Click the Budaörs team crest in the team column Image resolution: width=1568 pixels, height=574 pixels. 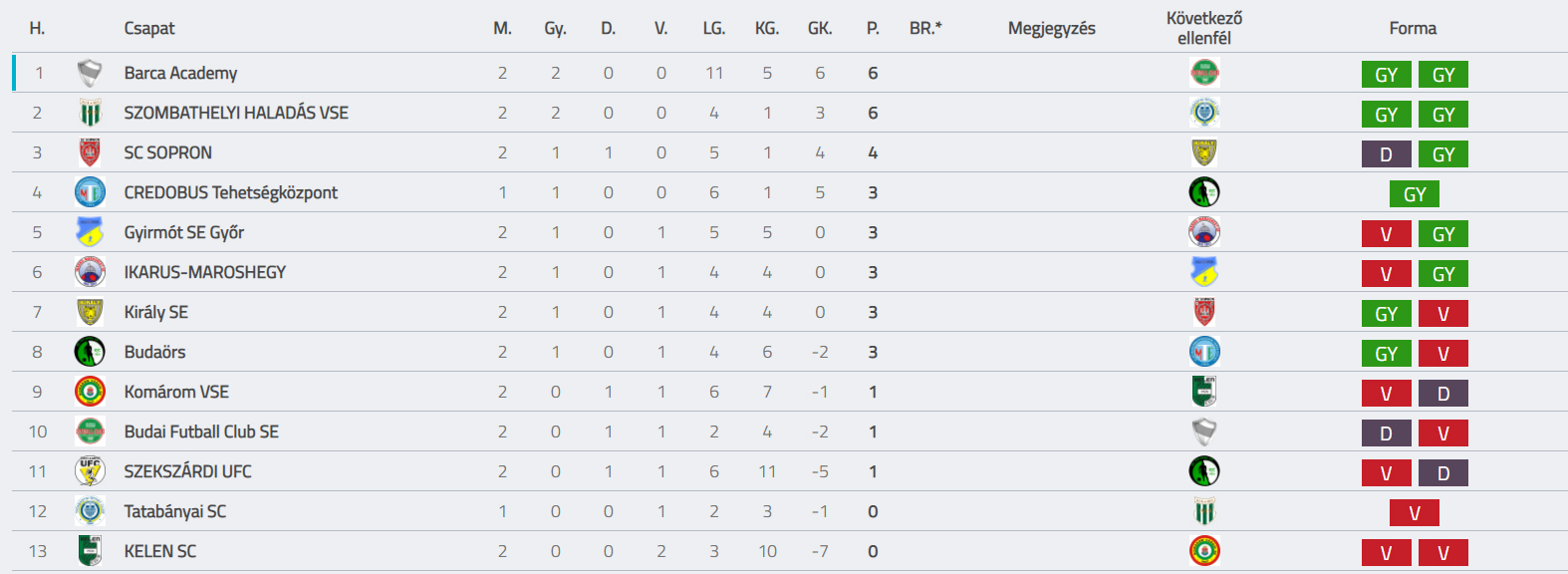[x=90, y=352]
